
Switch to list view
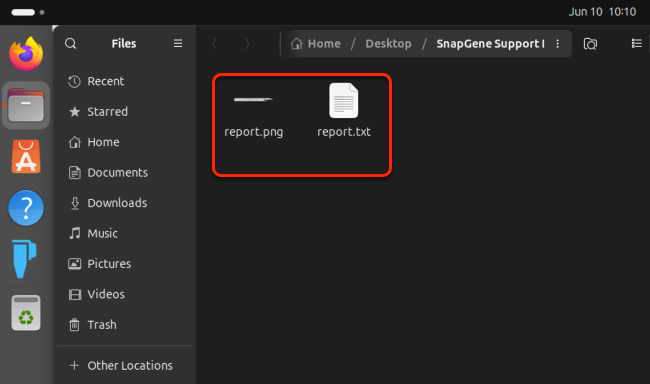pyautogui.click(x=637, y=44)
